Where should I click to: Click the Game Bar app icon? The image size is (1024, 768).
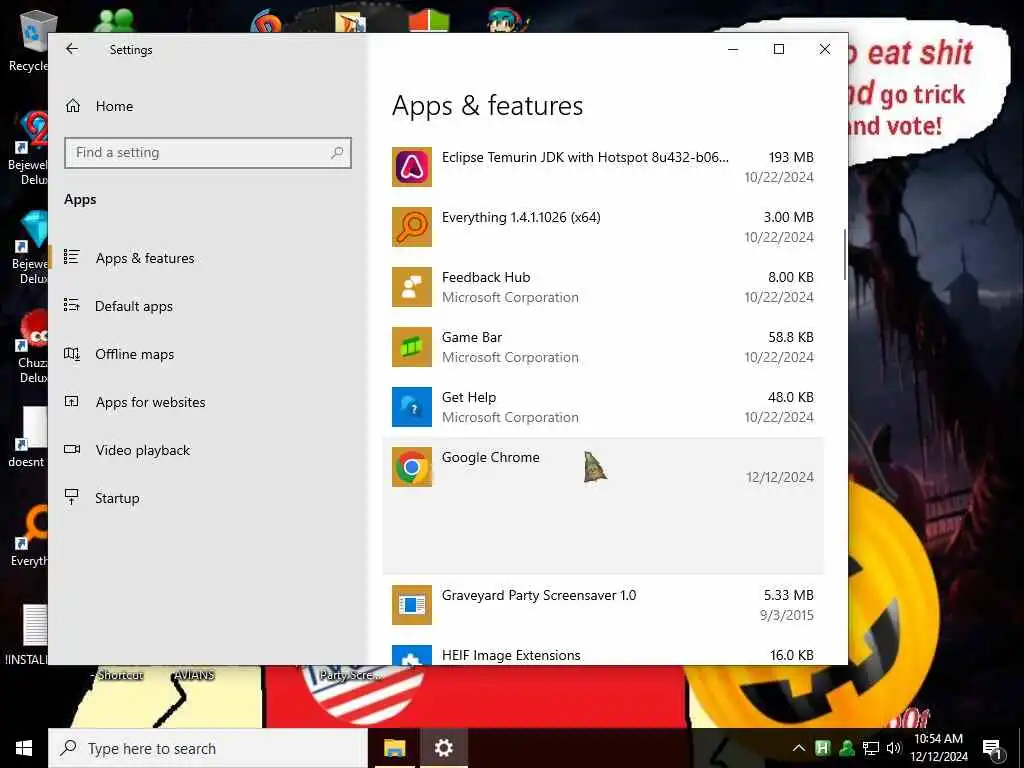(411, 347)
